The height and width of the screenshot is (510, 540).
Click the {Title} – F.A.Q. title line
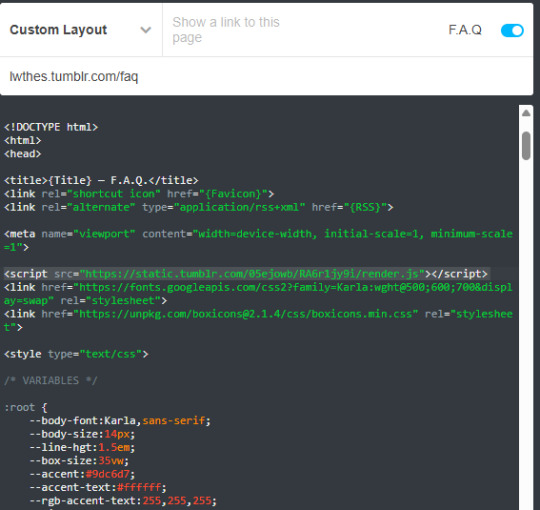click(101, 180)
